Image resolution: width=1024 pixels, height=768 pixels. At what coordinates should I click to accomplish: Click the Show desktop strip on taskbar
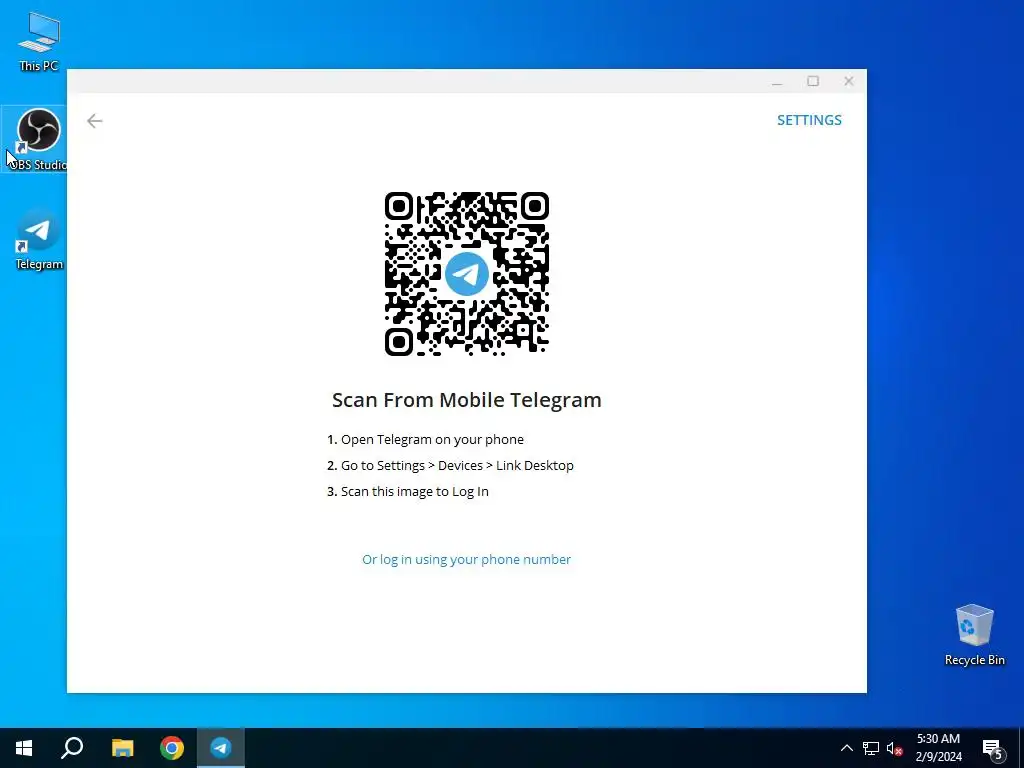coord(1021,748)
